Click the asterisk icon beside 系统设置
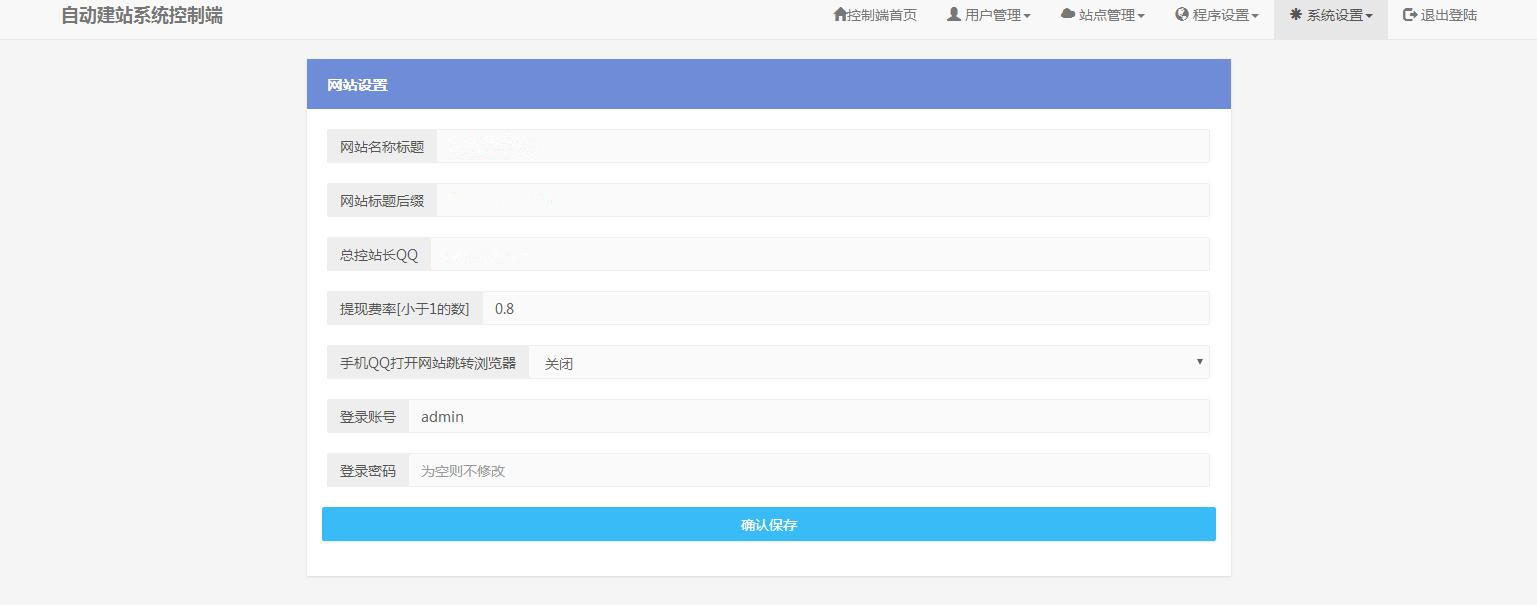Image resolution: width=1537 pixels, height=605 pixels. (x=1296, y=15)
